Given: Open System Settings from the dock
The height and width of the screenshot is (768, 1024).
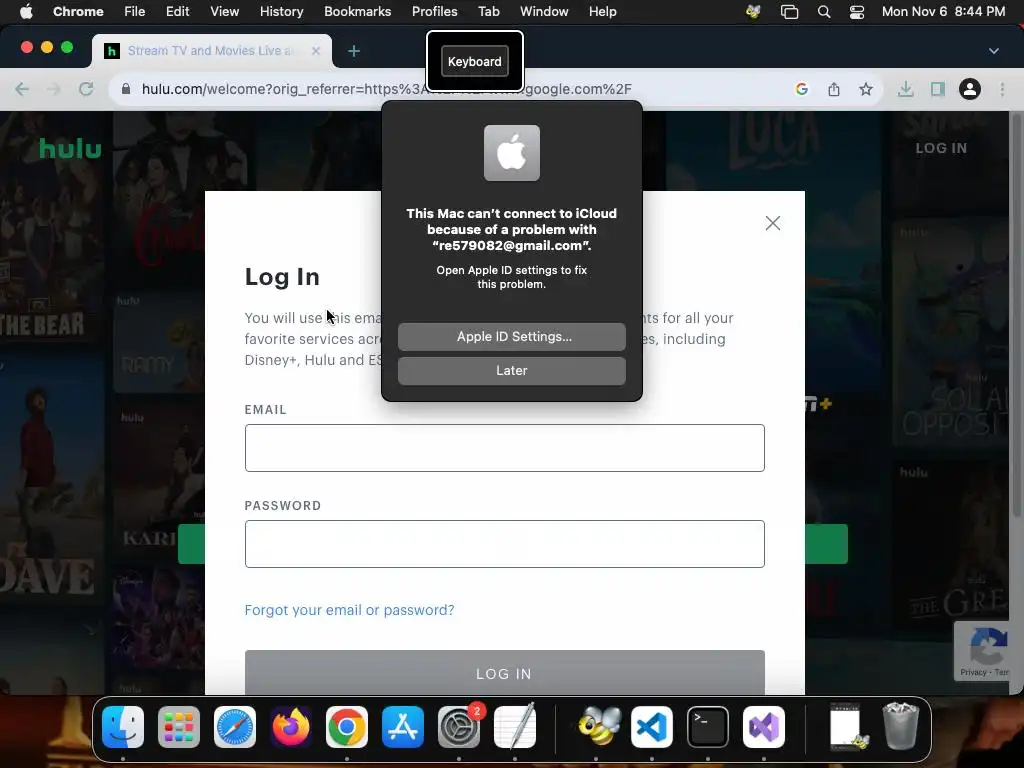Looking at the screenshot, I should [x=459, y=727].
